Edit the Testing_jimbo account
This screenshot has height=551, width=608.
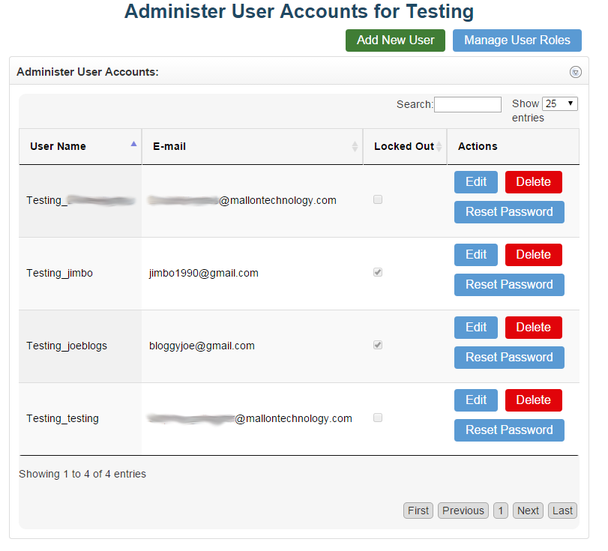click(x=476, y=255)
